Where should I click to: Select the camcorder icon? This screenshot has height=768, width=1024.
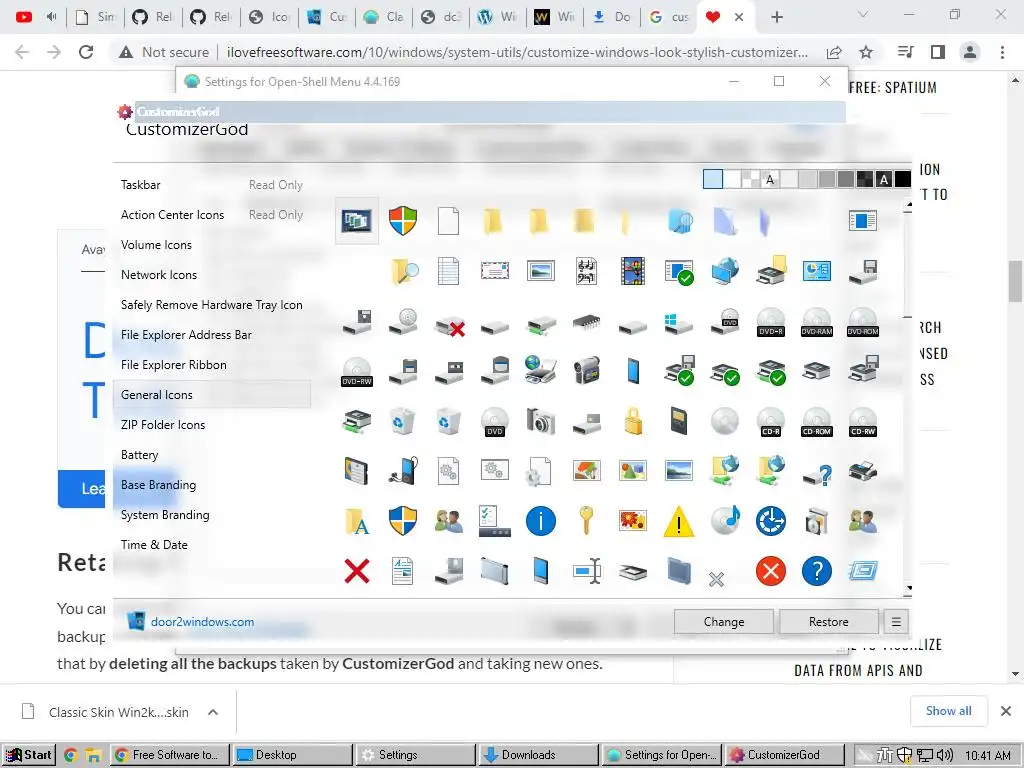tap(586, 371)
